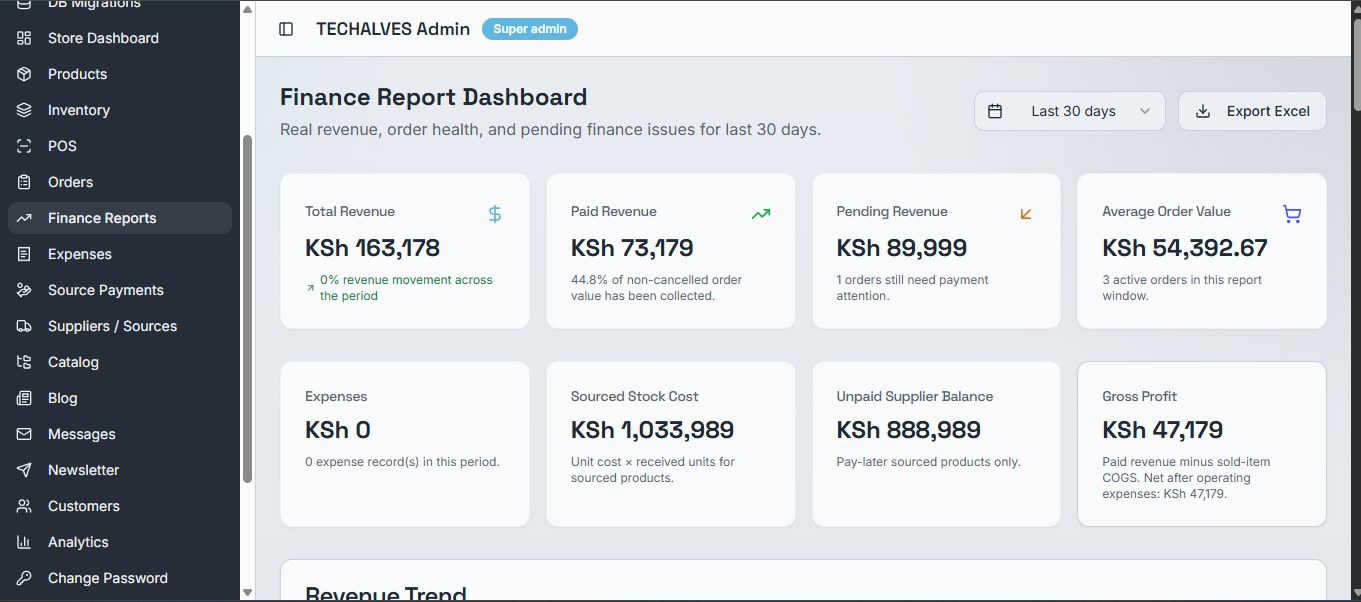Click the 0% revenue movement text
The height and width of the screenshot is (602, 1361).
406,288
